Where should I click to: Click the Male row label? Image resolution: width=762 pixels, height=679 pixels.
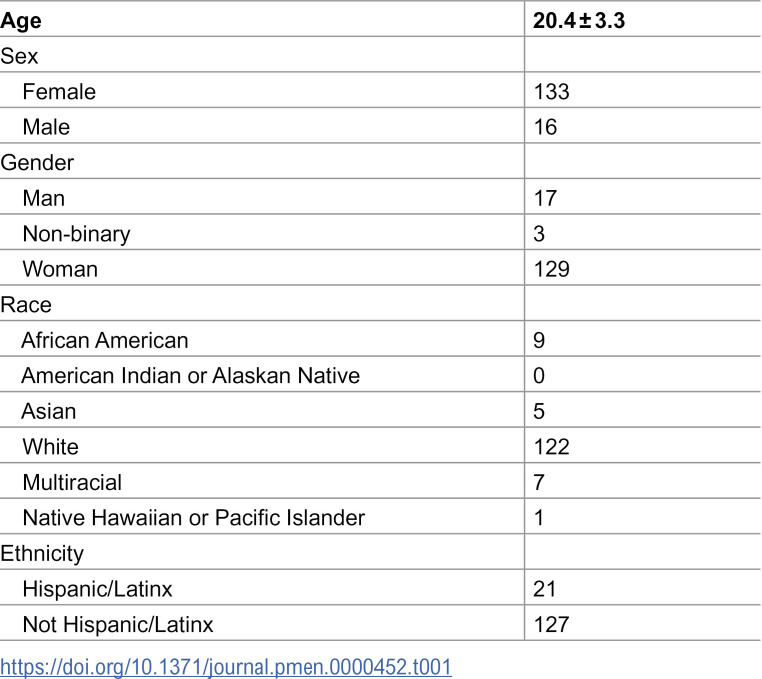46,127
